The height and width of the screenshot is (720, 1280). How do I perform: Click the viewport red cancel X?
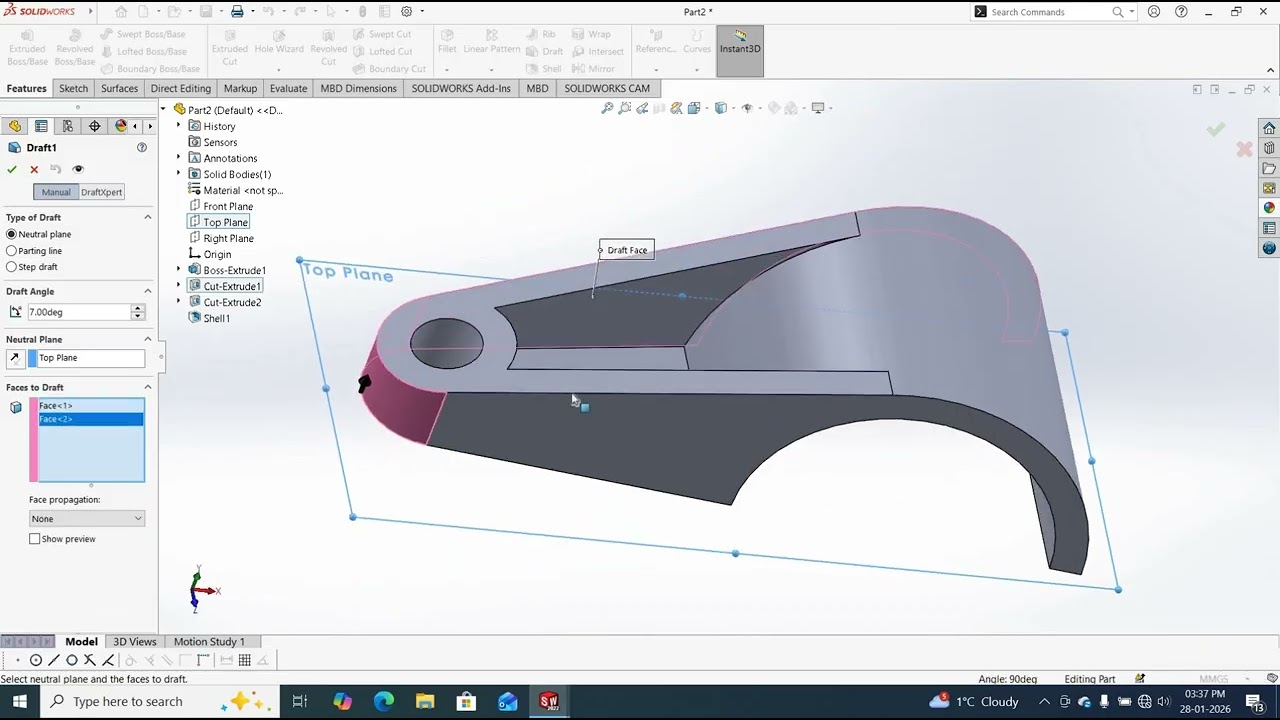[1244, 149]
